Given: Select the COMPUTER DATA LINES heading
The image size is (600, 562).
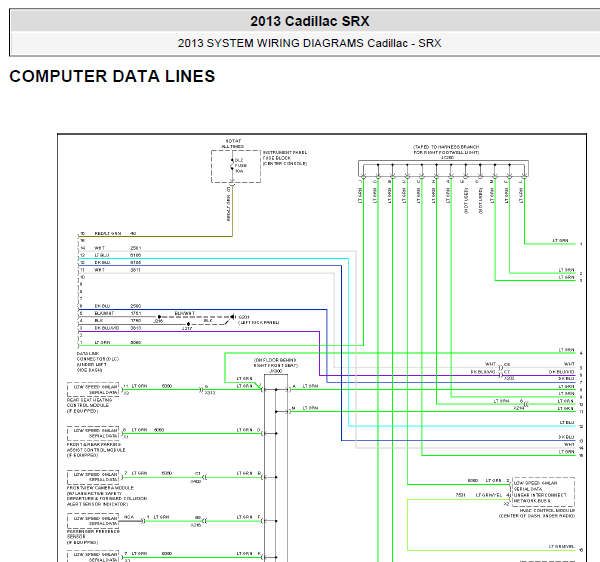Looking at the screenshot, I should click(x=112, y=76).
